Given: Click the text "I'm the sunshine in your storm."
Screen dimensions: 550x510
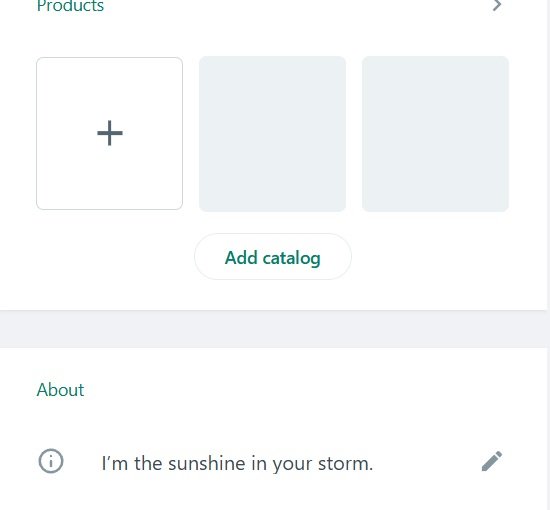Looking at the screenshot, I should pos(237,463).
